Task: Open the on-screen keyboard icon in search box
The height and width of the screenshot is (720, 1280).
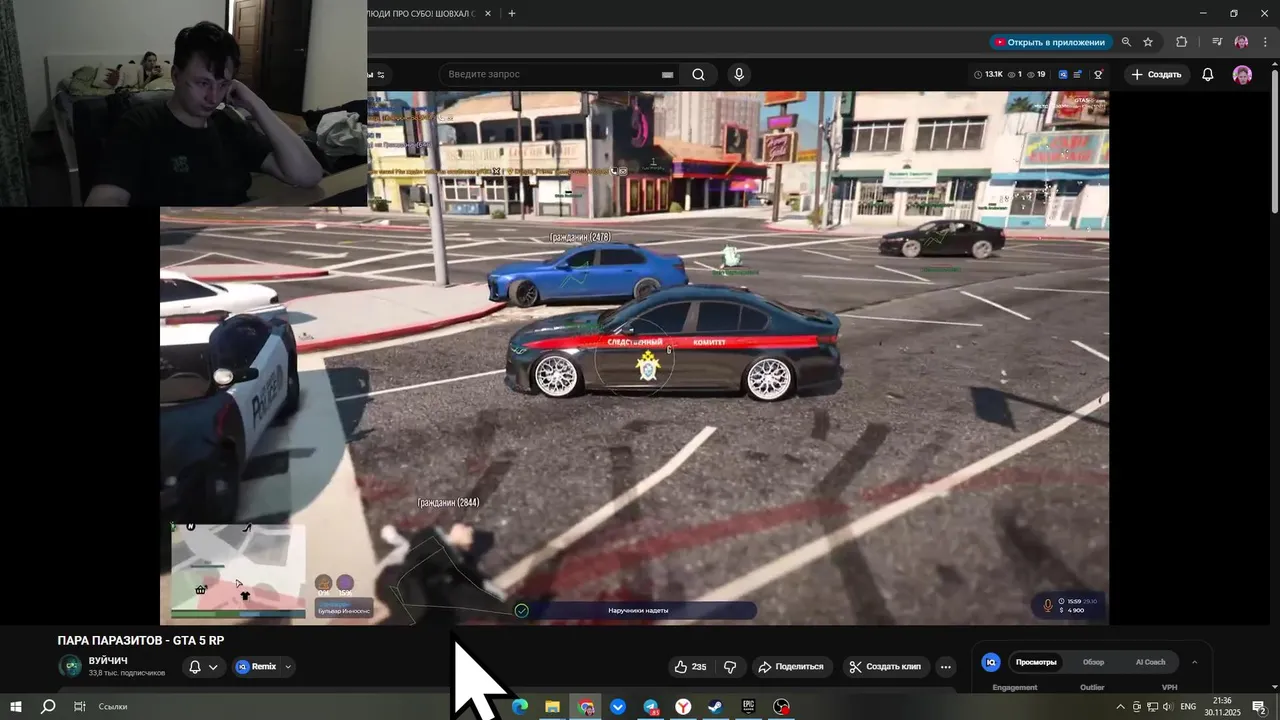Action: click(667, 74)
